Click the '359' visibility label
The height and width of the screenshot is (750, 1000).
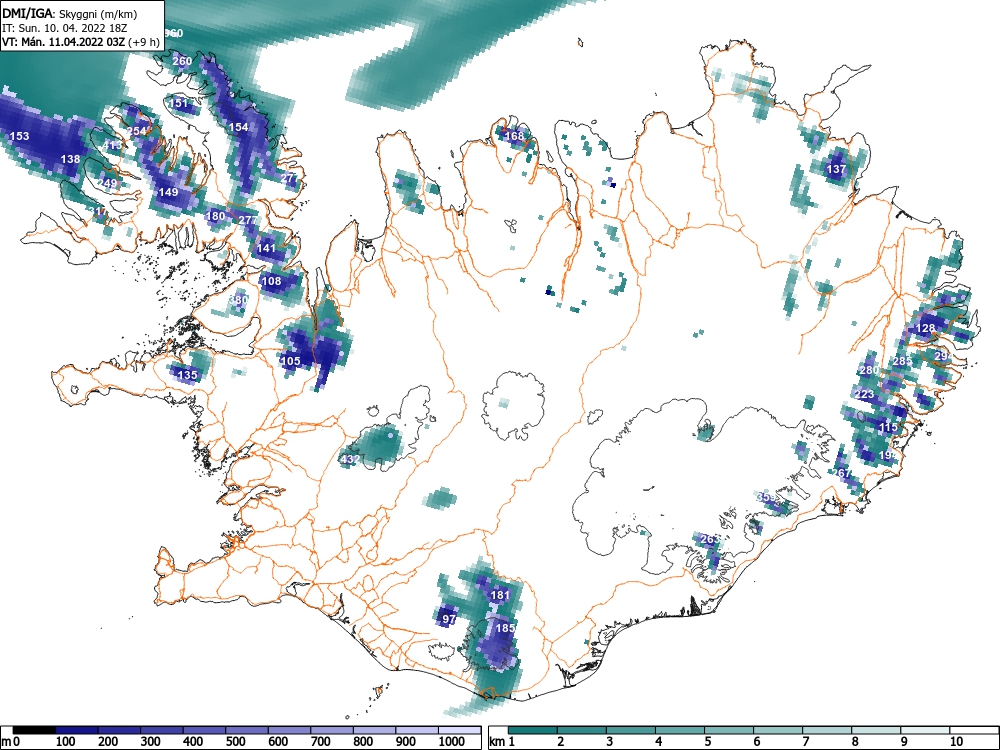767,496
